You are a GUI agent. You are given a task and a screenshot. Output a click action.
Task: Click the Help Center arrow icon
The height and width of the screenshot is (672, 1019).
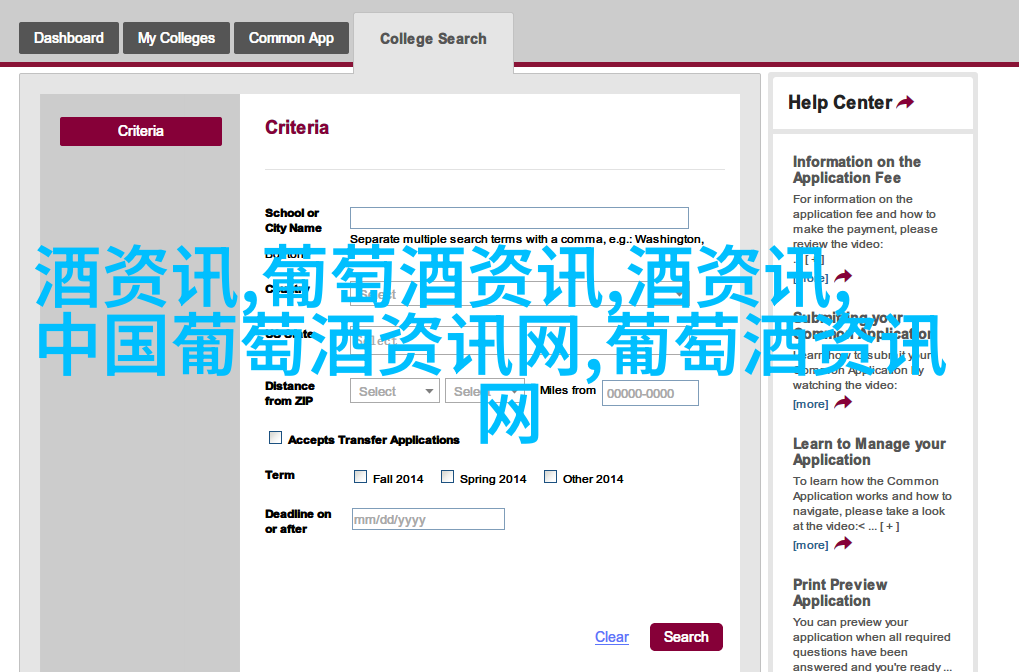click(x=905, y=102)
